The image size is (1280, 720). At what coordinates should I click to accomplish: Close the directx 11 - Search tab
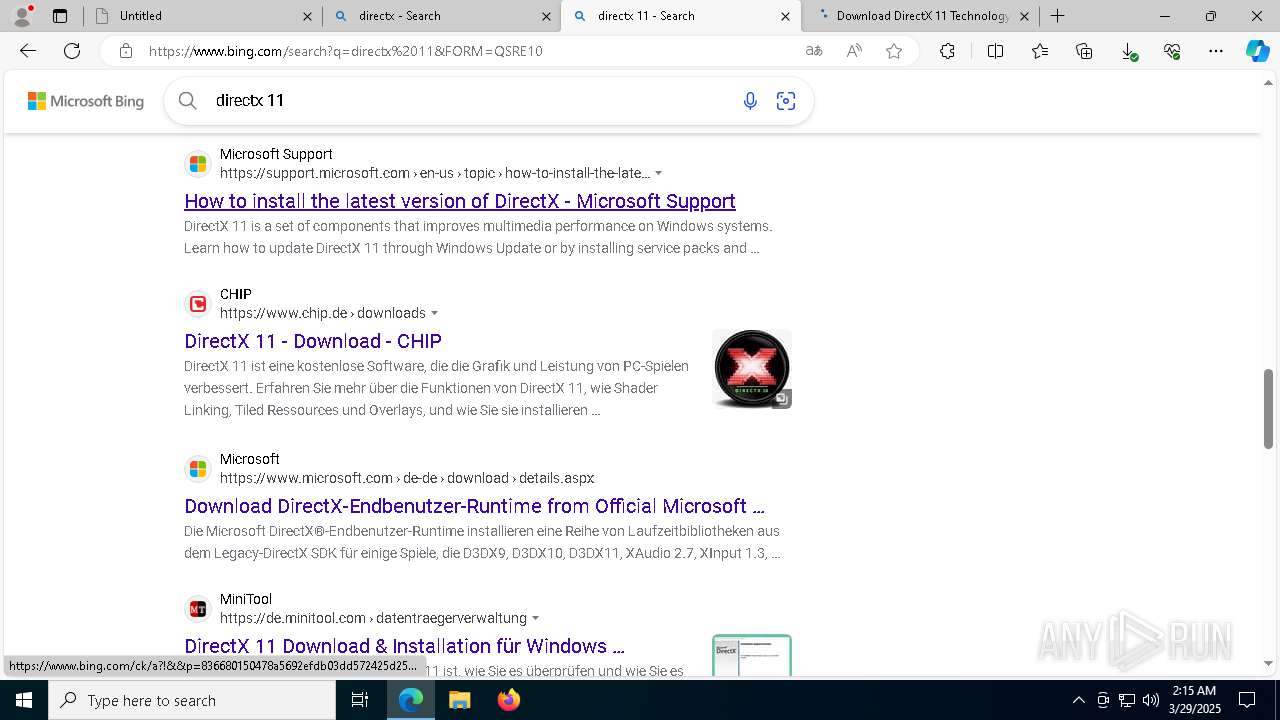785,16
